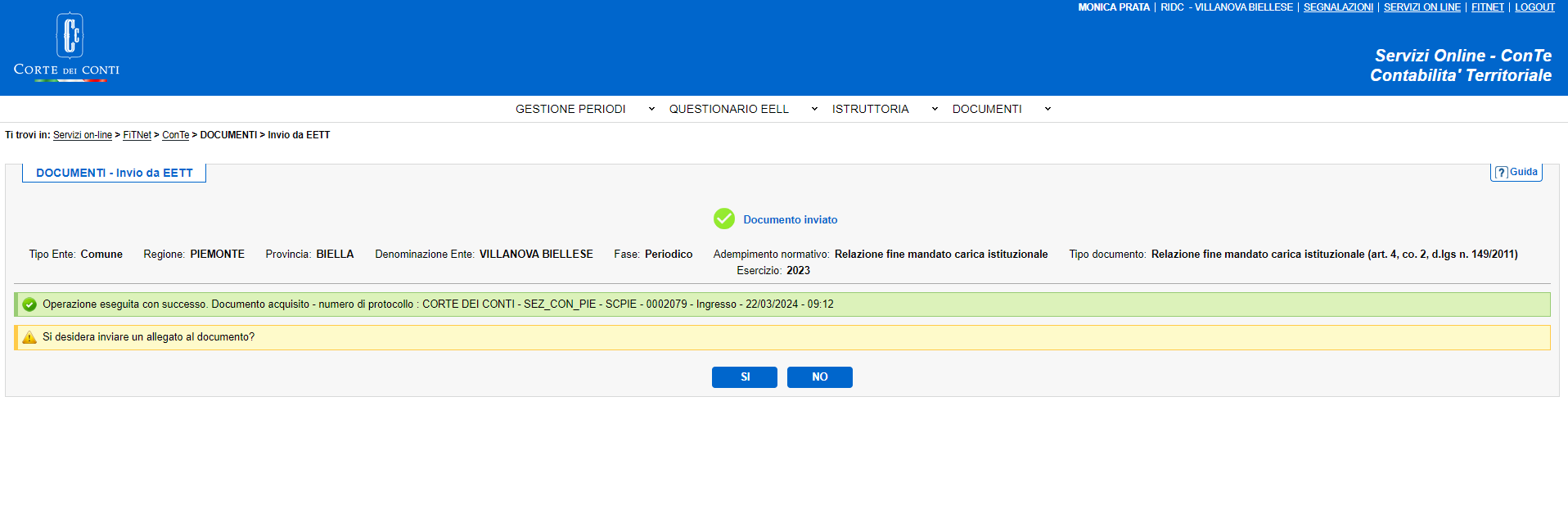
Task: Click ConTe breadcrumb link
Action: (175, 135)
